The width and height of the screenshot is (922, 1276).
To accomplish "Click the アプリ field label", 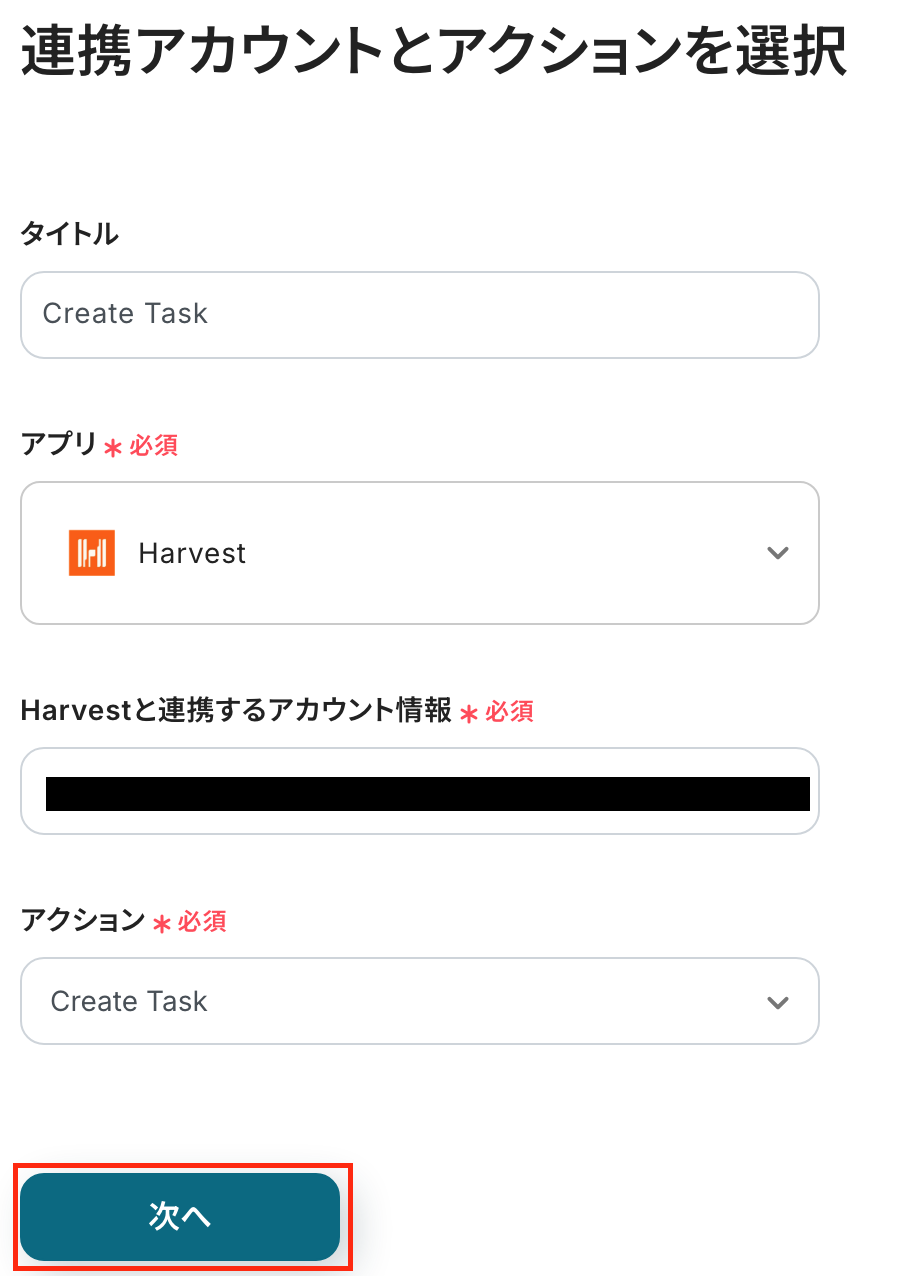I will [x=59, y=445].
